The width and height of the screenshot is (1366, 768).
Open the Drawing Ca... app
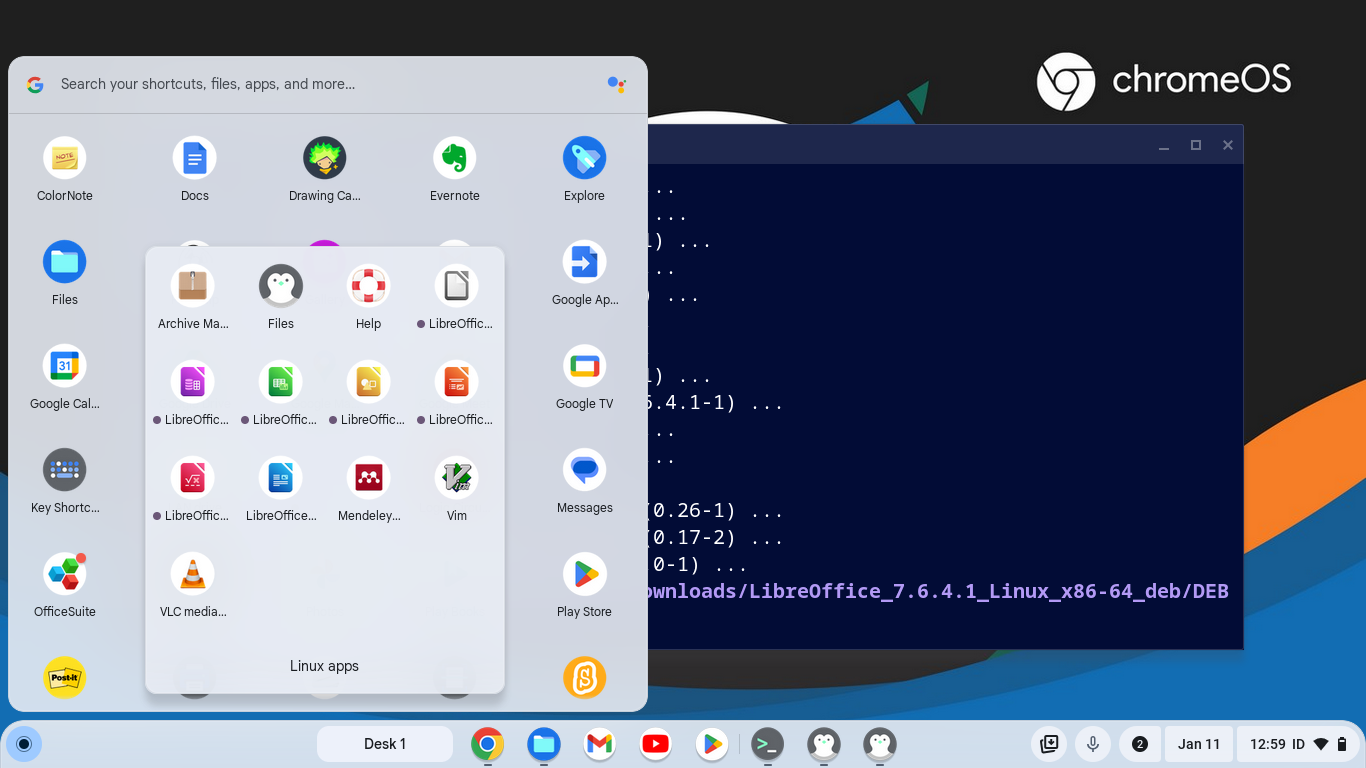pos(325,158)
